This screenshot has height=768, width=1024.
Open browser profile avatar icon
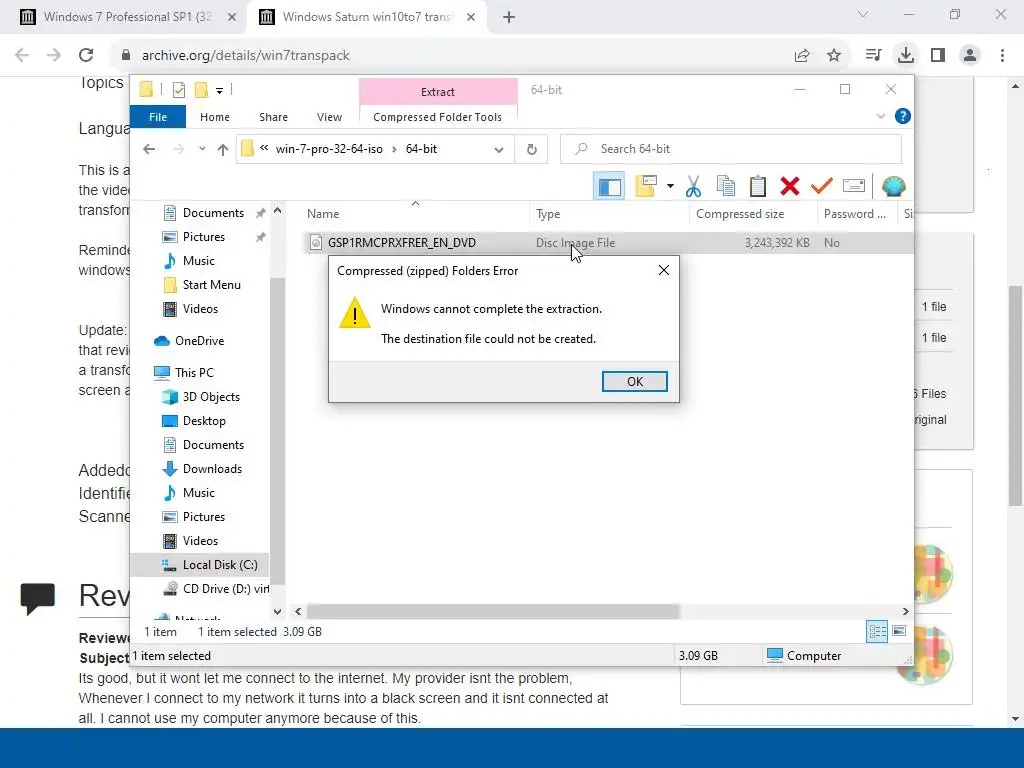[970, 56]
